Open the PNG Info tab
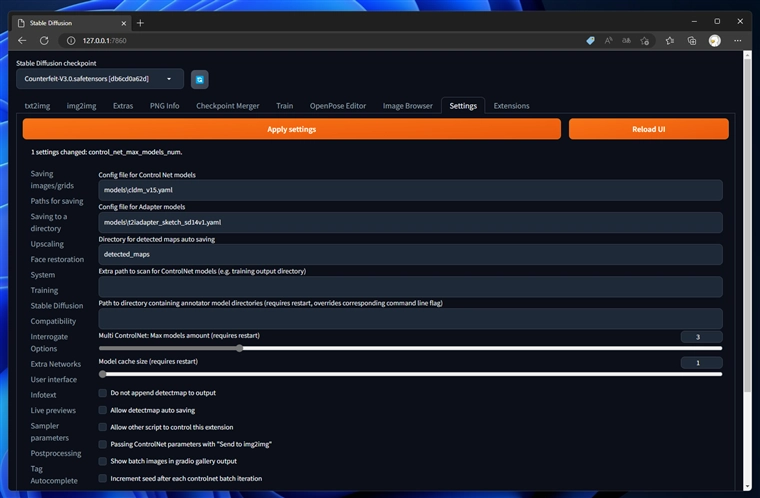760x498 pixels. click(164, 106)
